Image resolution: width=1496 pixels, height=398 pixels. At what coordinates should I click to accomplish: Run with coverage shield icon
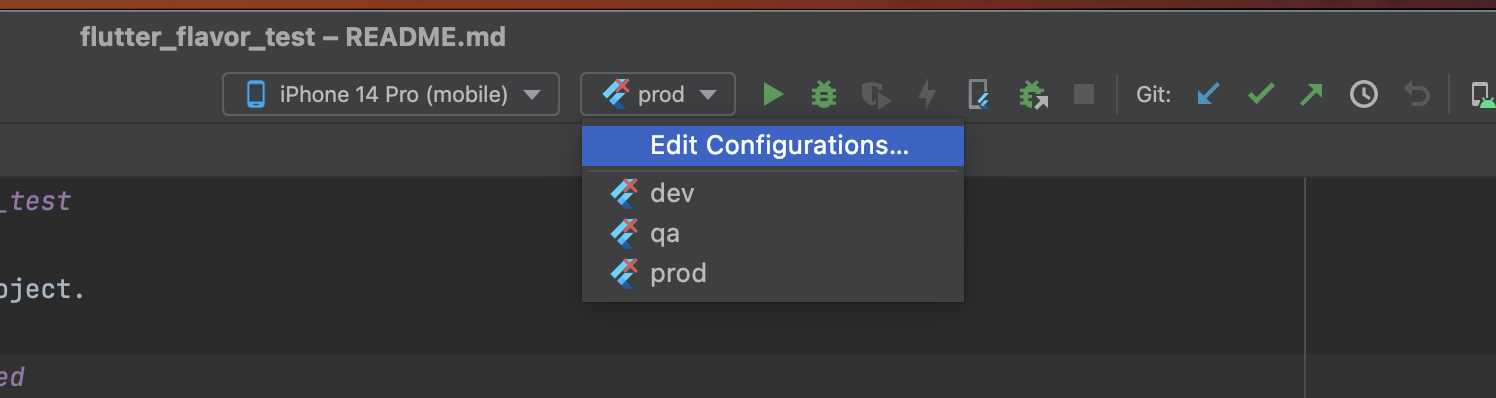tap(876, 95)
